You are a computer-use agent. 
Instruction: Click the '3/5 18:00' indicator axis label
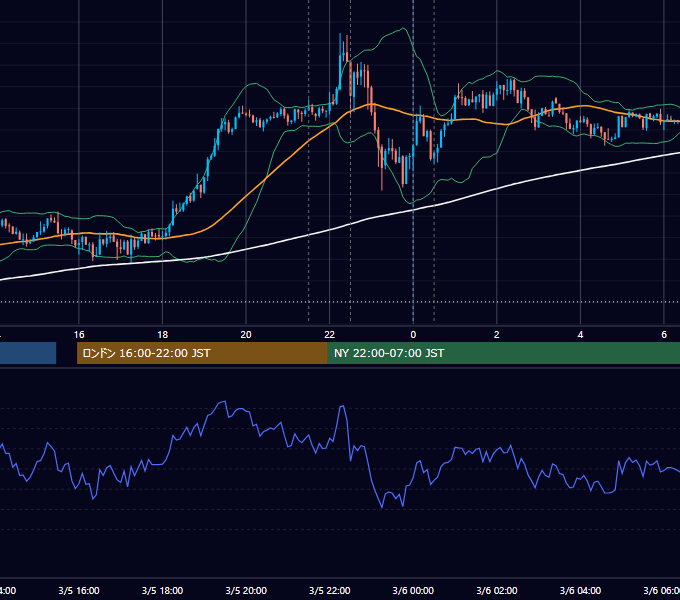[x=162, y=590]
